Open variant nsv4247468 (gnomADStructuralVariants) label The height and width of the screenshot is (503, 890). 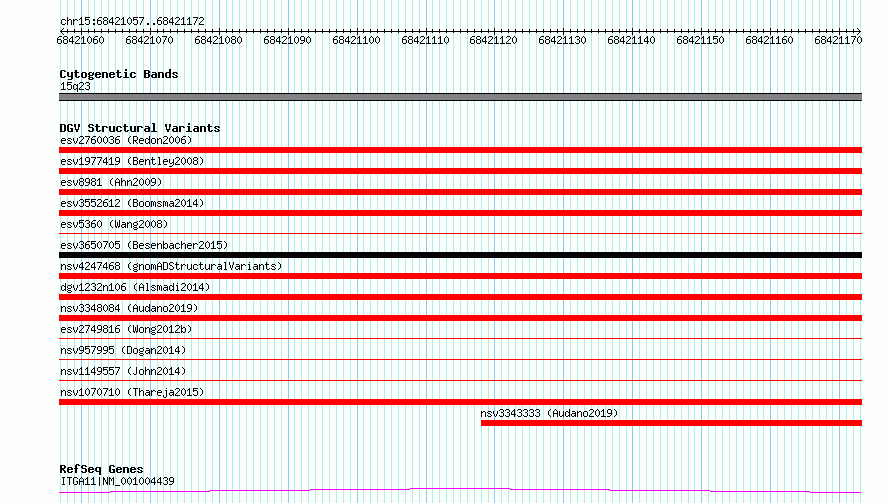pyautogui.click(x=171, y=266)
